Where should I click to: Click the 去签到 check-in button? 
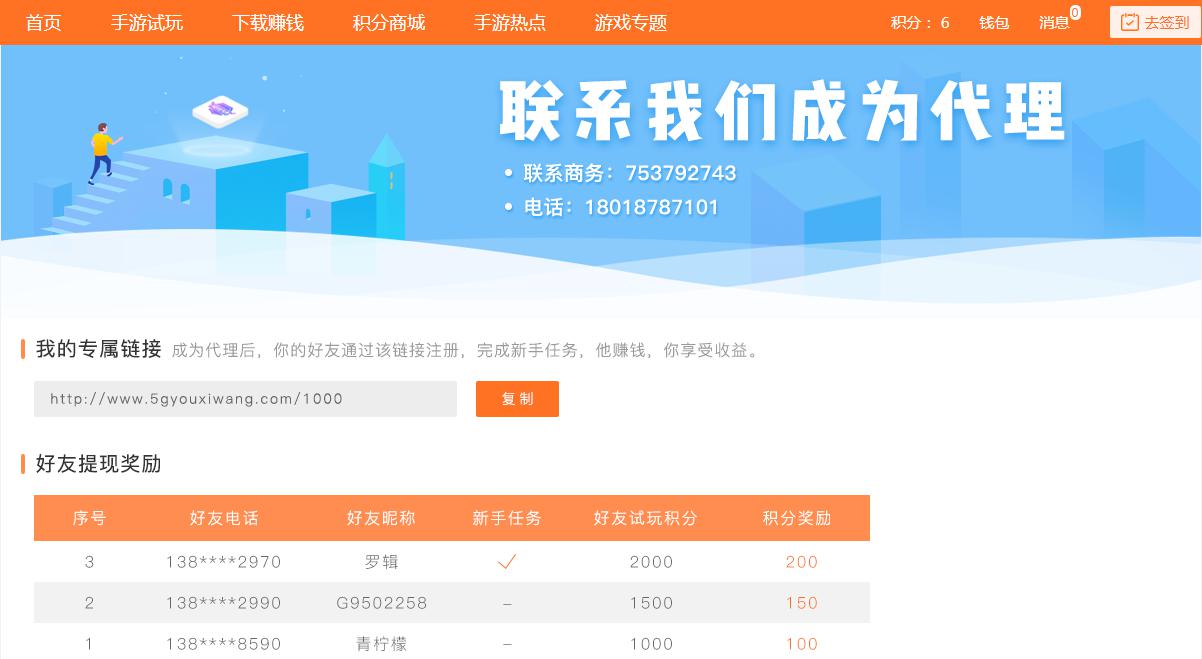tap(1155, 22)
